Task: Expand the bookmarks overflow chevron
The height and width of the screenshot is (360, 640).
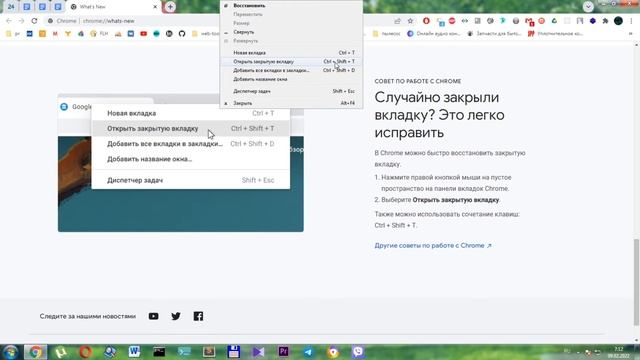Action: pyautogui.click(x=631, y=34)
